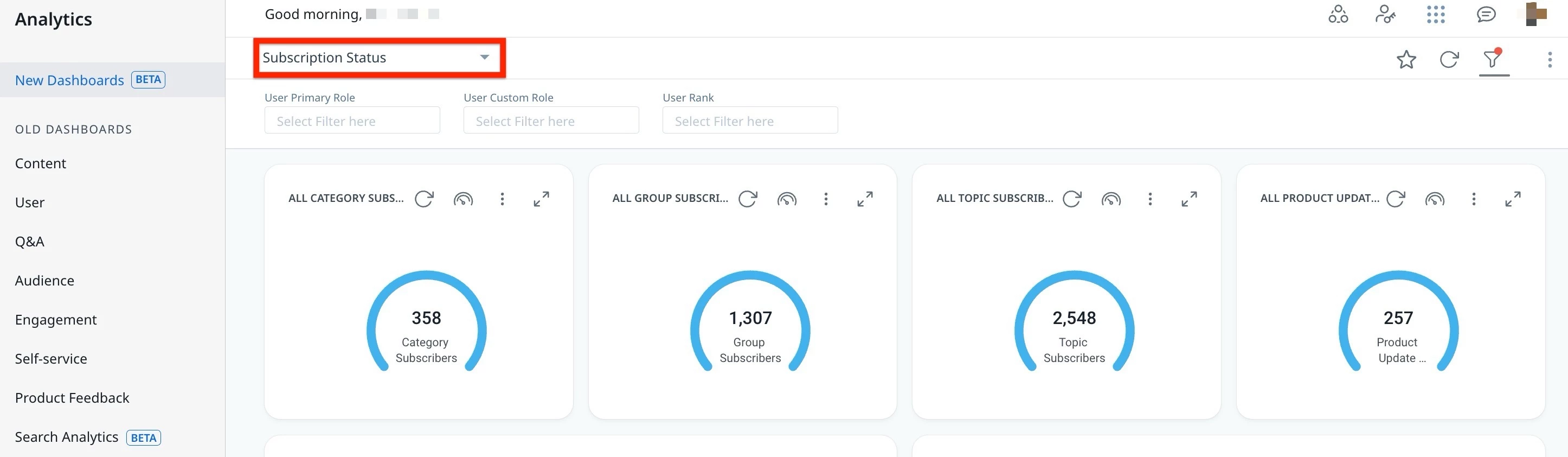Go to the Self-service dashboard
This screenshot has width=1568, height=457.
(51, 358)
